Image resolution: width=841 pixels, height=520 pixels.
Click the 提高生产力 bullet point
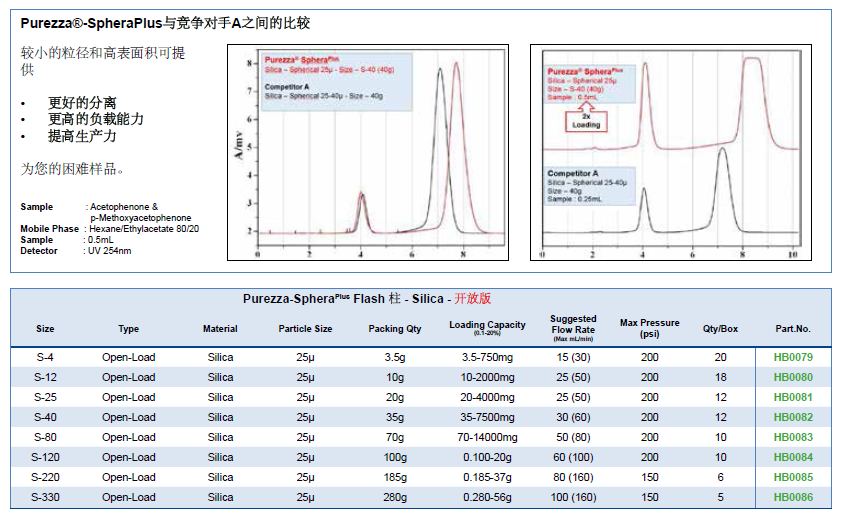82,136
